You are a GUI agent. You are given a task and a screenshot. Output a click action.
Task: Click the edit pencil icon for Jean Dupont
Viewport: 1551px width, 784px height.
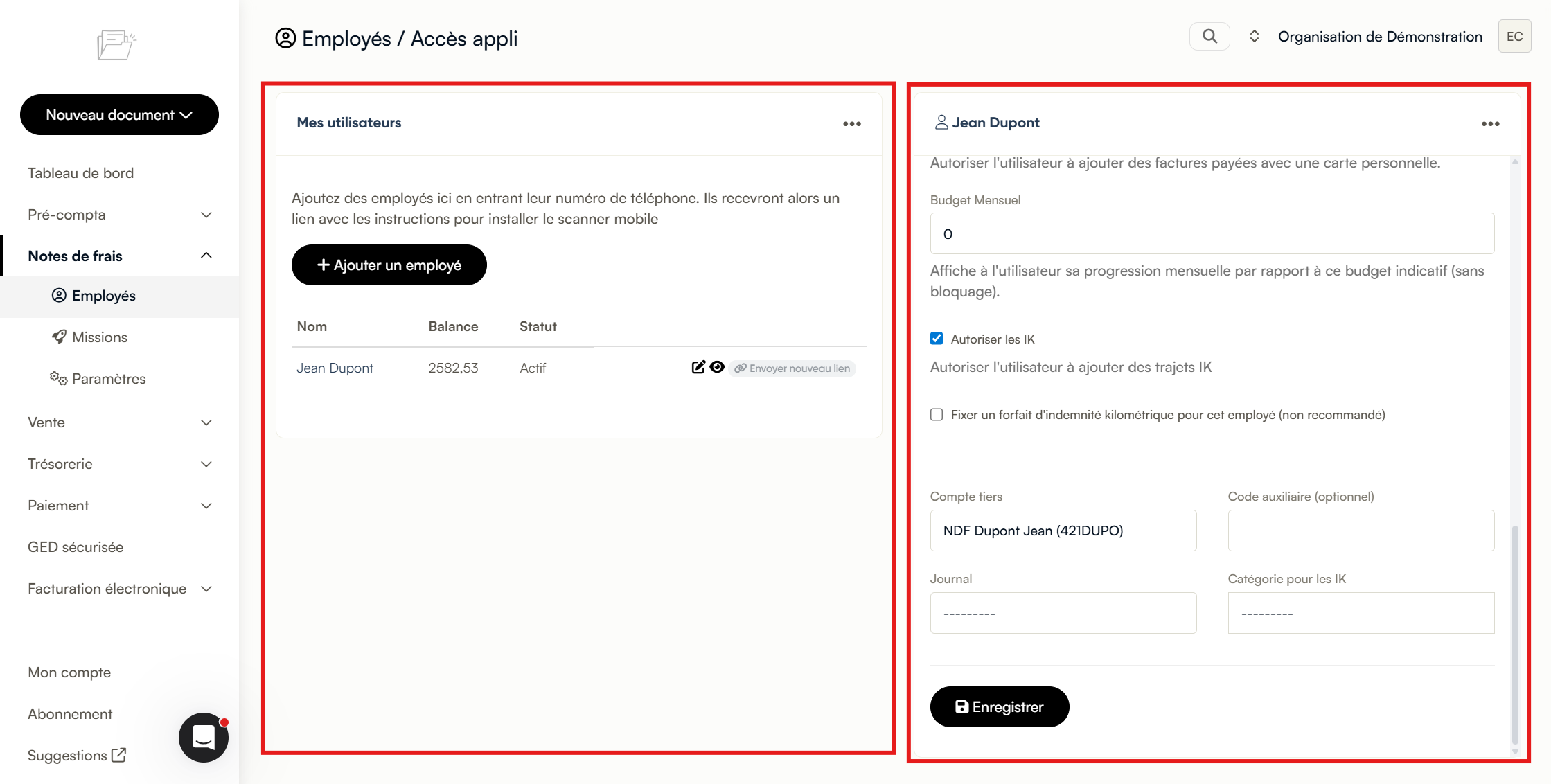[x=698, y=367]
